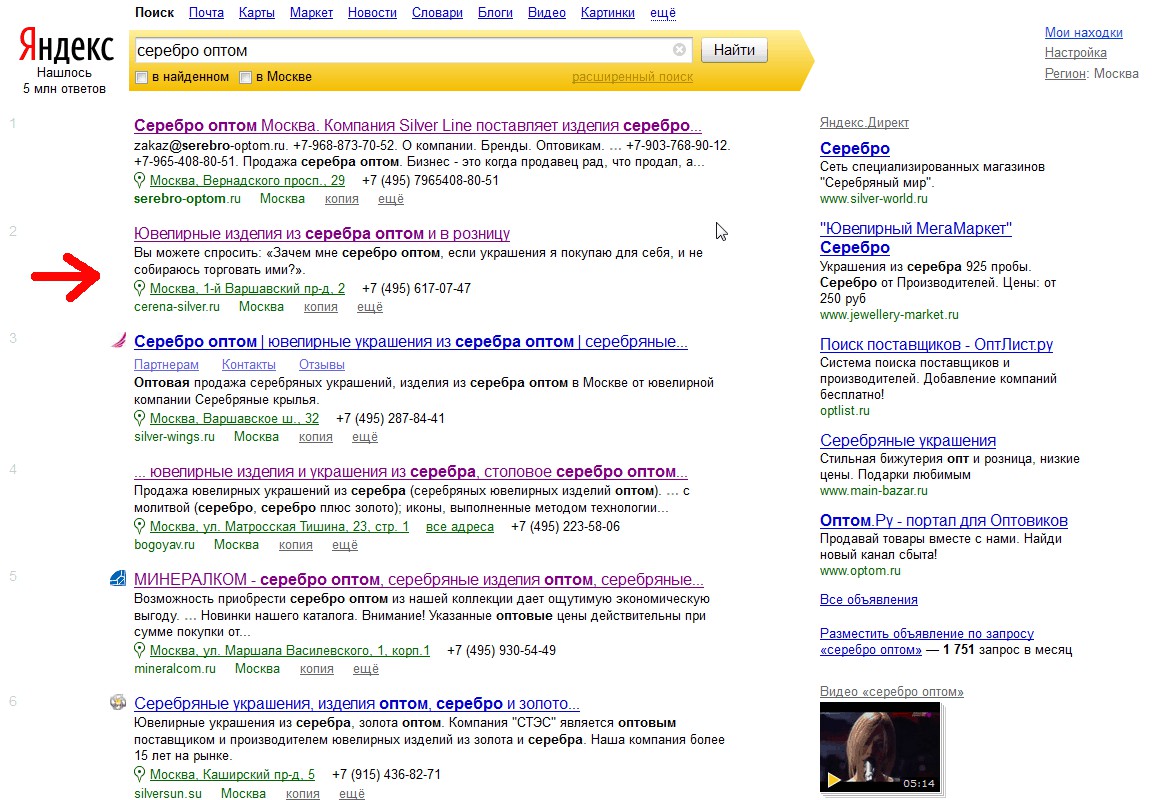Click the map pin next to Матросская Тишина, 23
This screenshot has height=800, width=1152.
[140, 526]
